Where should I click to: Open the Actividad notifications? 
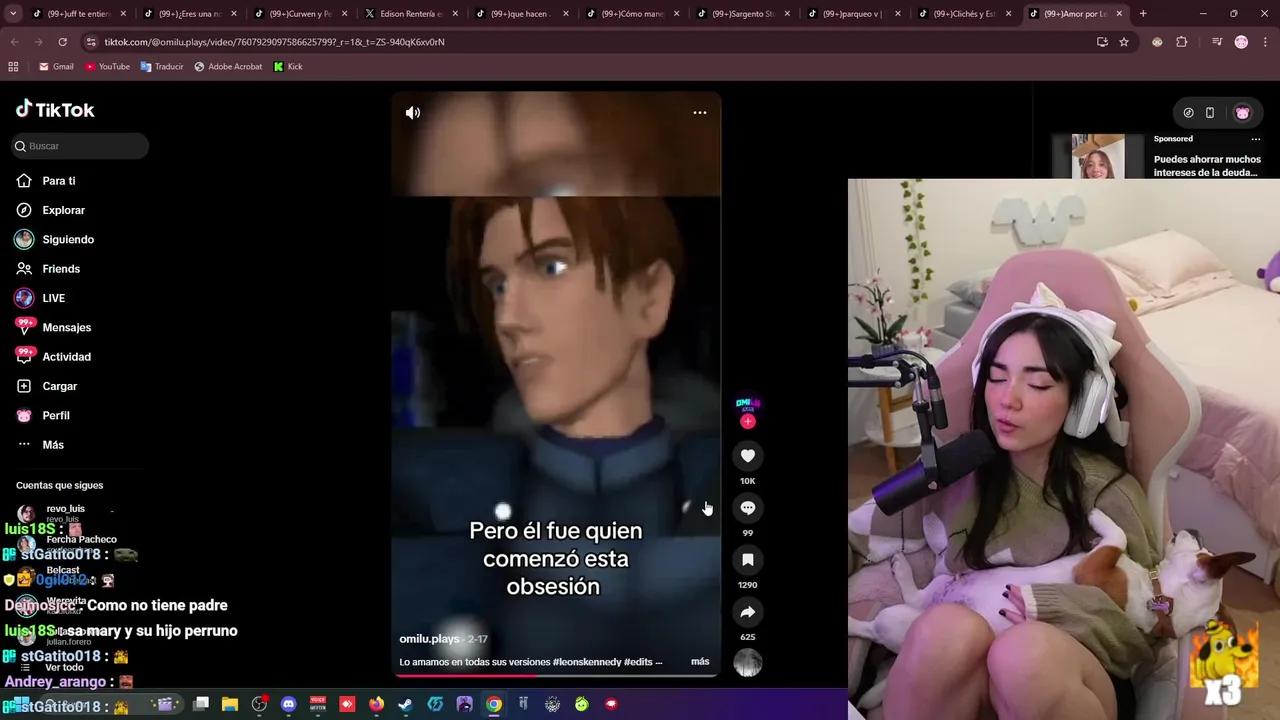pyautogui.click(x=66, y=357)
